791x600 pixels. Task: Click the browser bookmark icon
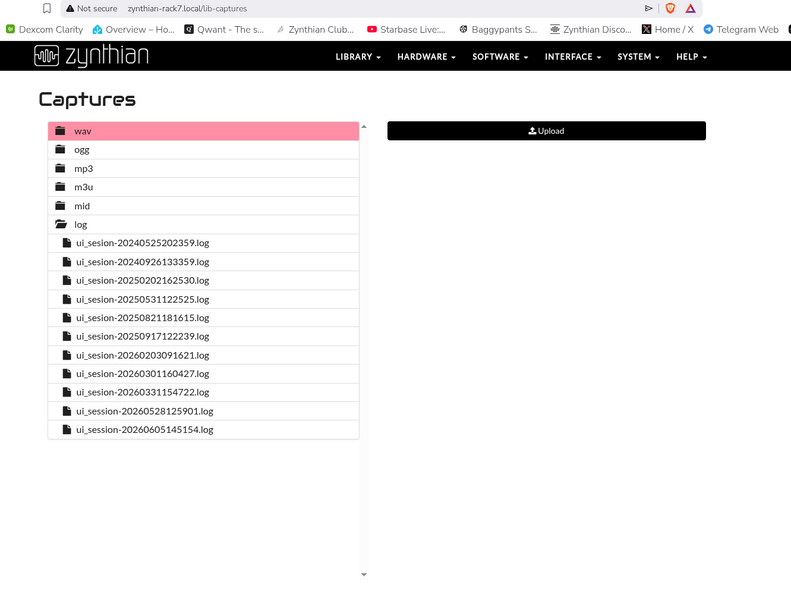click(47, 8)
